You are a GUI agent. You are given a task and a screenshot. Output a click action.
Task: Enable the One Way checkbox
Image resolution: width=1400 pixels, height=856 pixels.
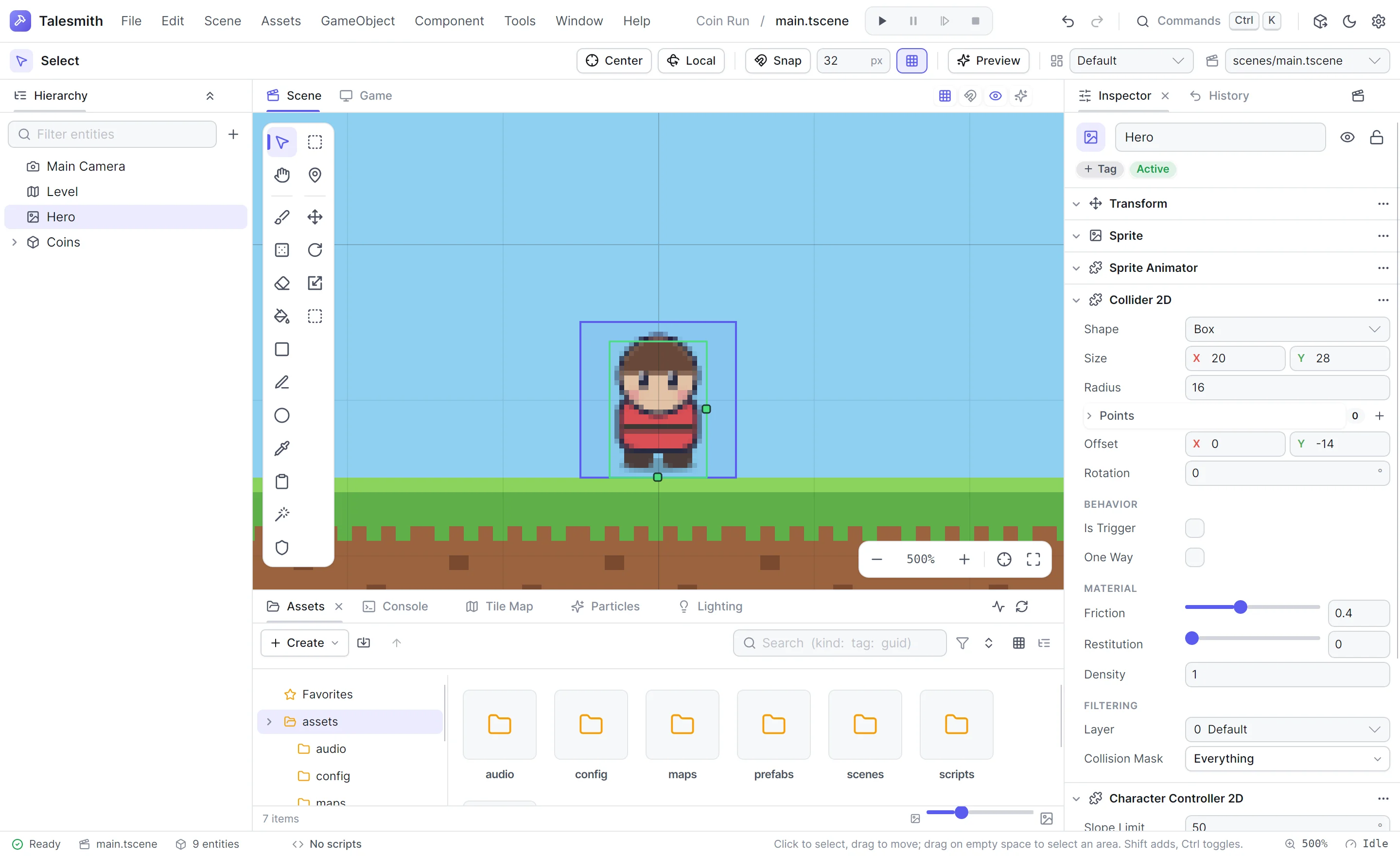[1194, 557]
